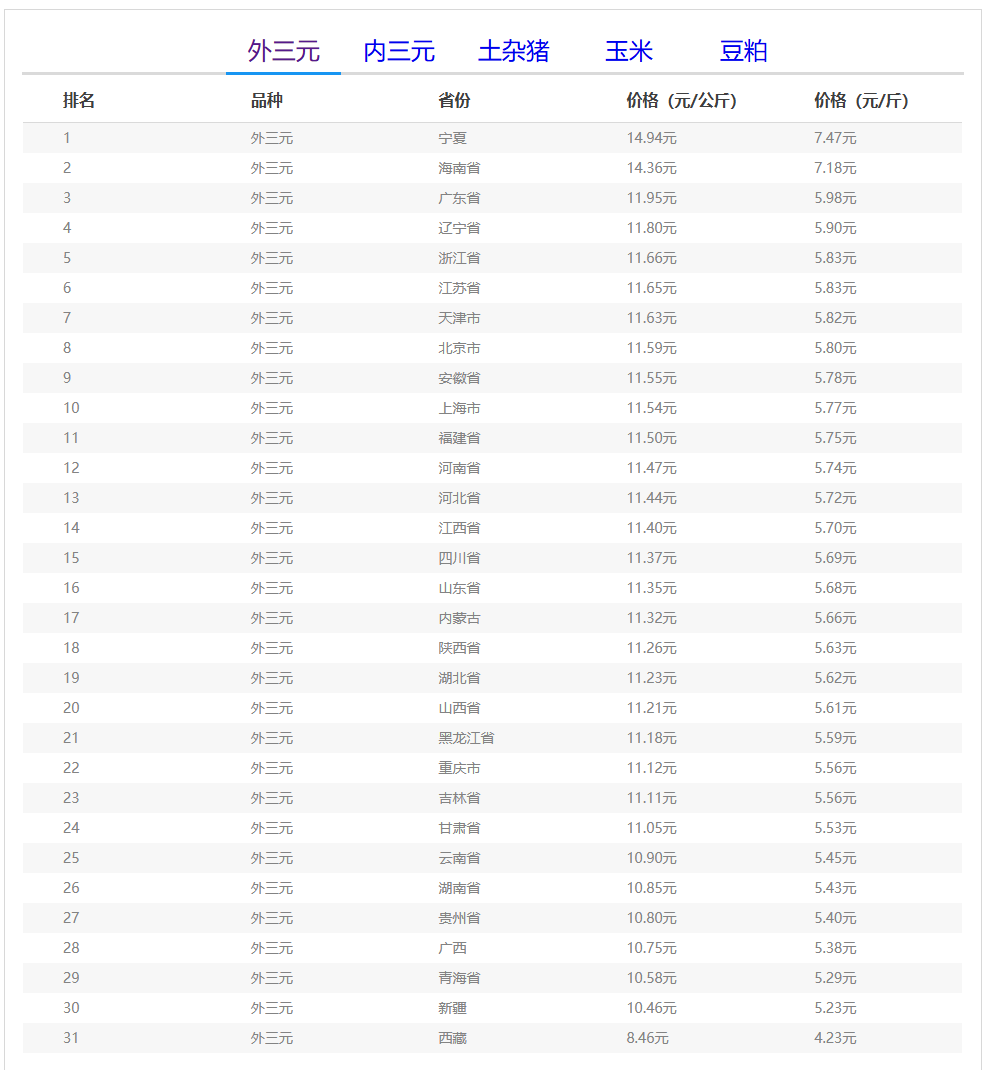The image size is (993, 1070).
Task: Click the 江西省 province cell
Action: click(459, 528)
